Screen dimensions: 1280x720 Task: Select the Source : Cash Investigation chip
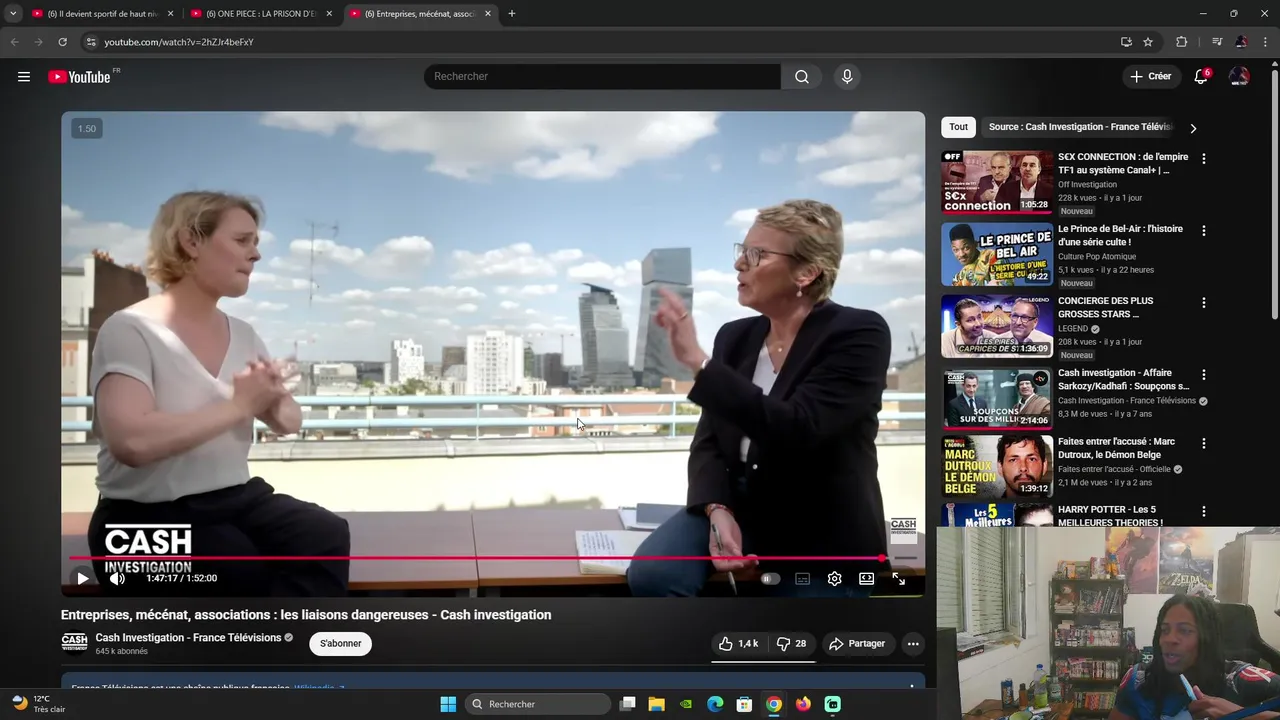click(1080, 127)
